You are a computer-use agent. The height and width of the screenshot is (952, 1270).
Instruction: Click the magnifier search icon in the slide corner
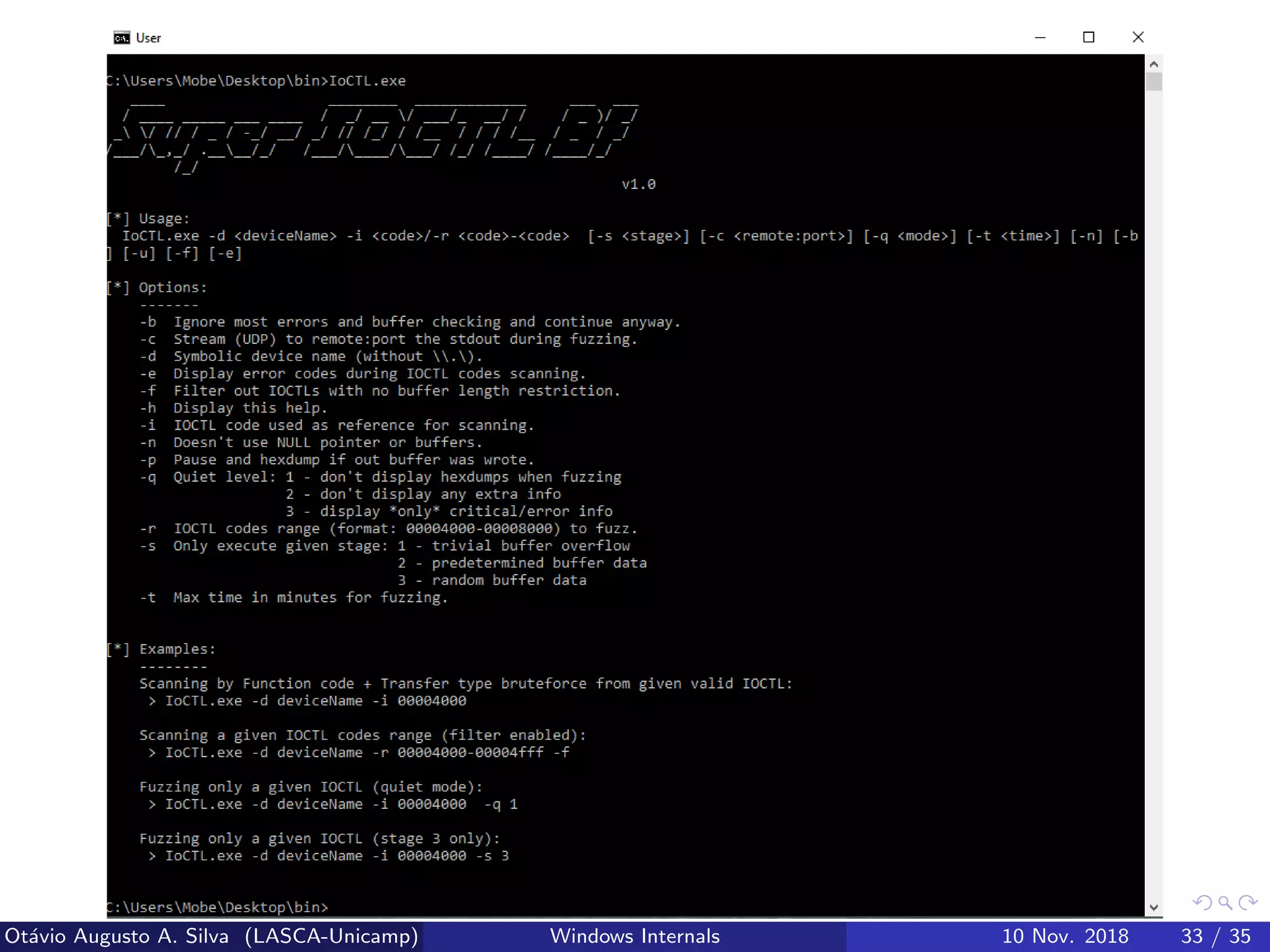click(1225, 902)
